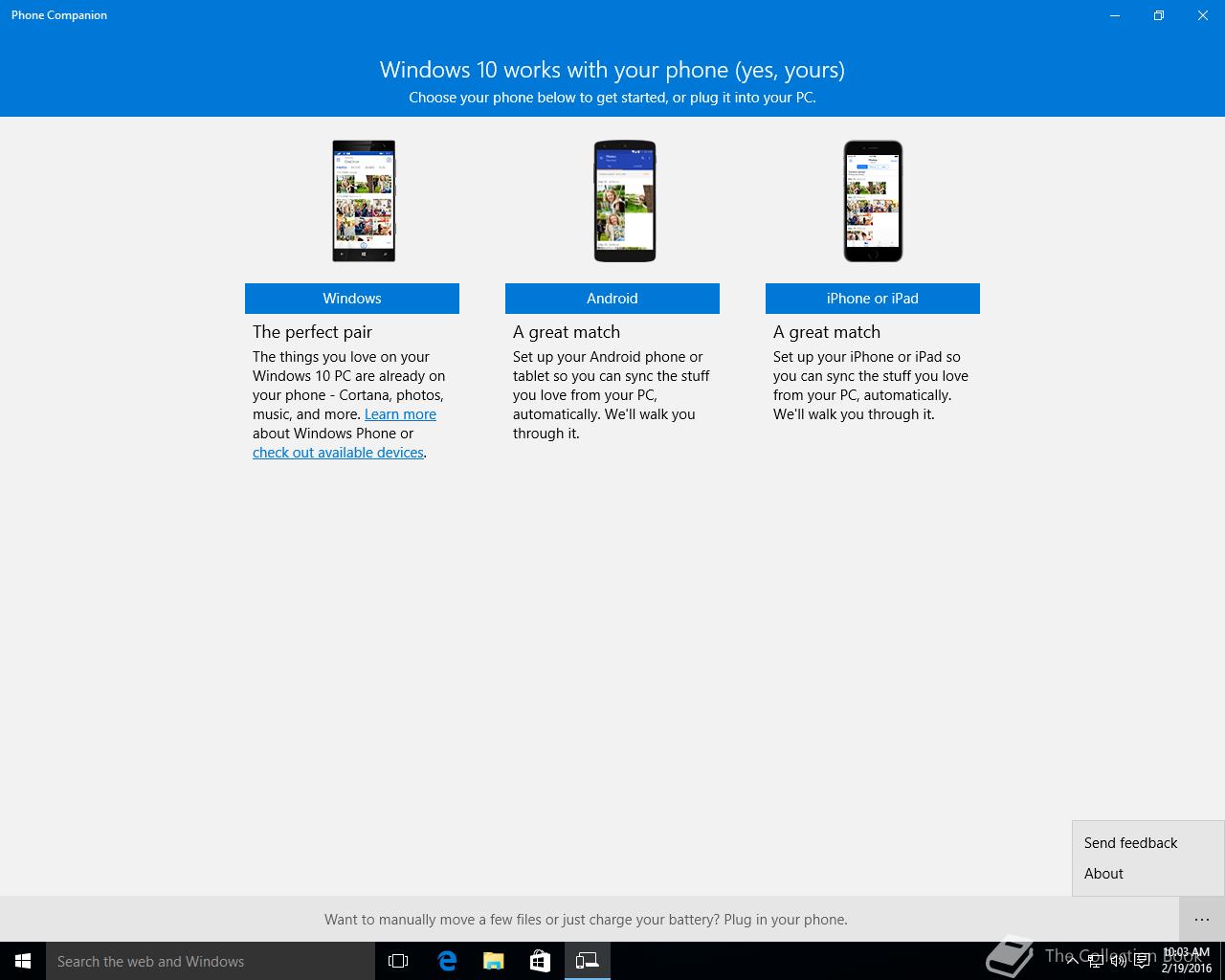Click the heading "The perfect pair"

tap(312, 332)
